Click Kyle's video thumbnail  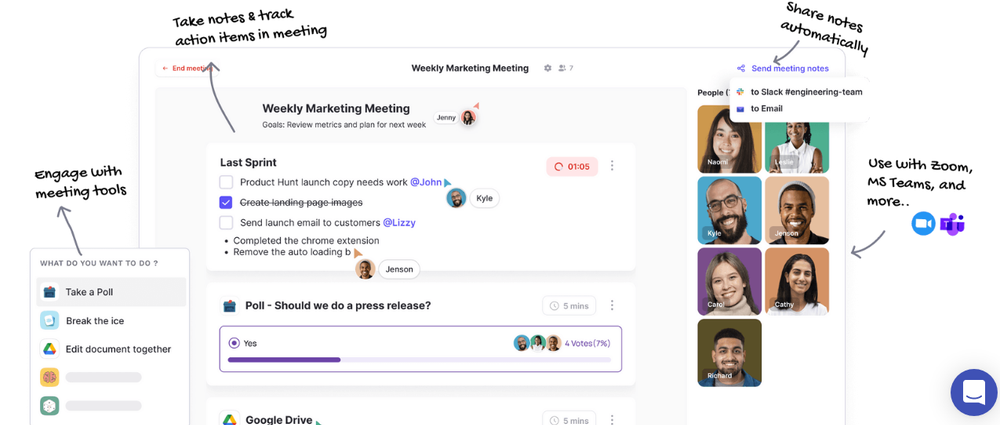click(x=730, y=211)
